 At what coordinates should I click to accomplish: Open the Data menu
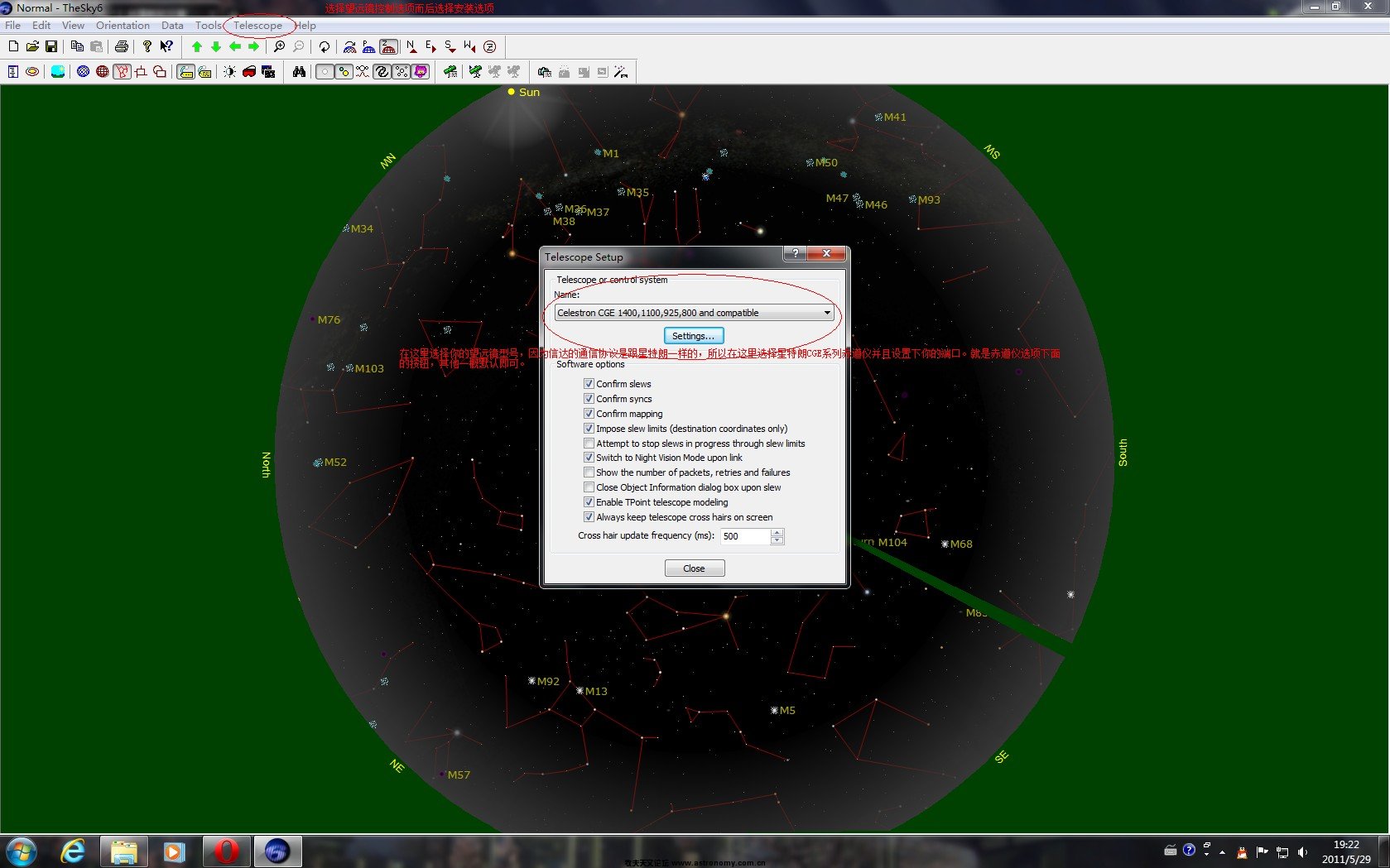[x=172, y=26]
